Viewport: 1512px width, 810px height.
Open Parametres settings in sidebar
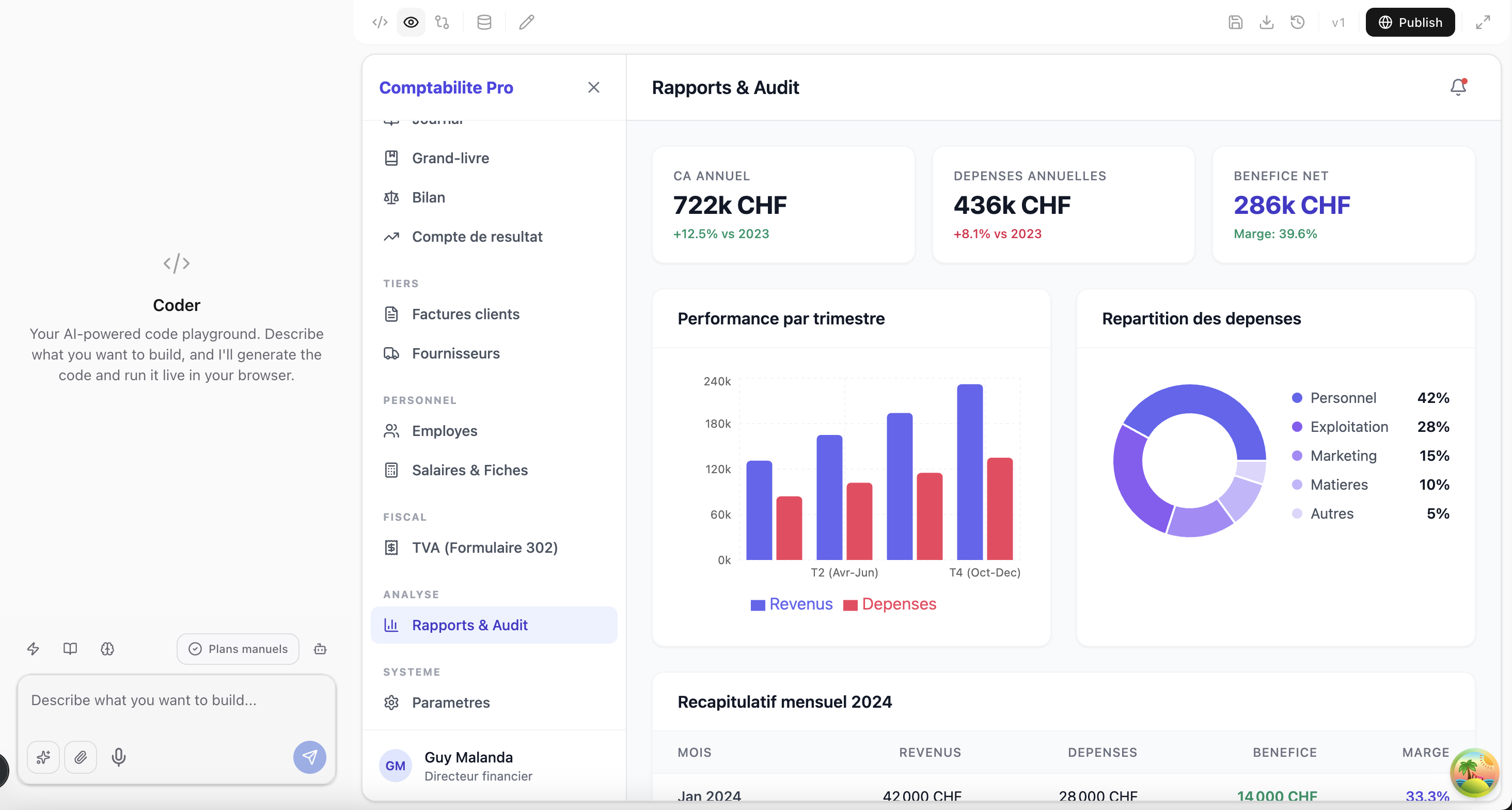[x=494, y=703]
